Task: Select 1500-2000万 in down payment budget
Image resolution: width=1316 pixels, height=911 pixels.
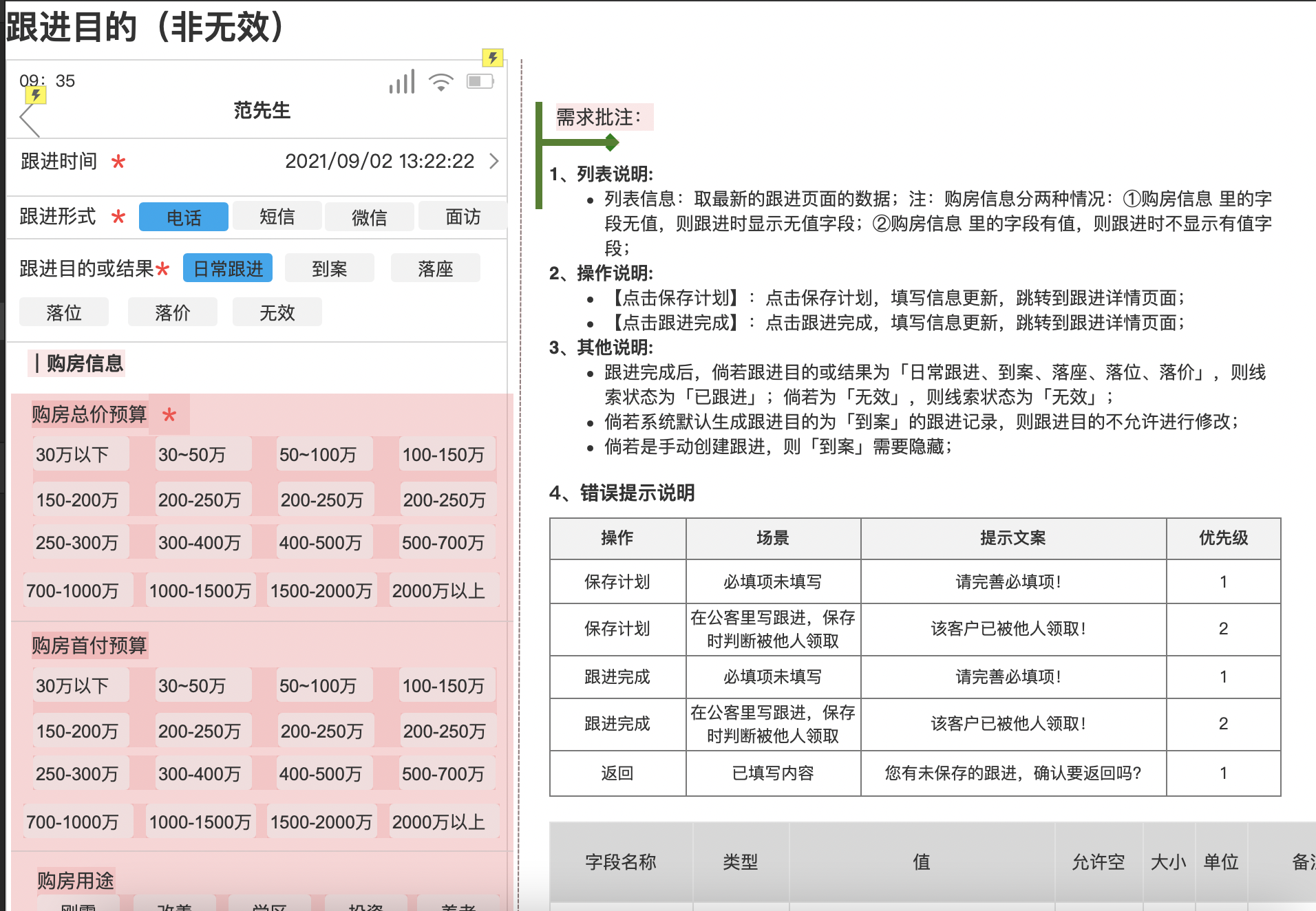Action: [322, 822]
